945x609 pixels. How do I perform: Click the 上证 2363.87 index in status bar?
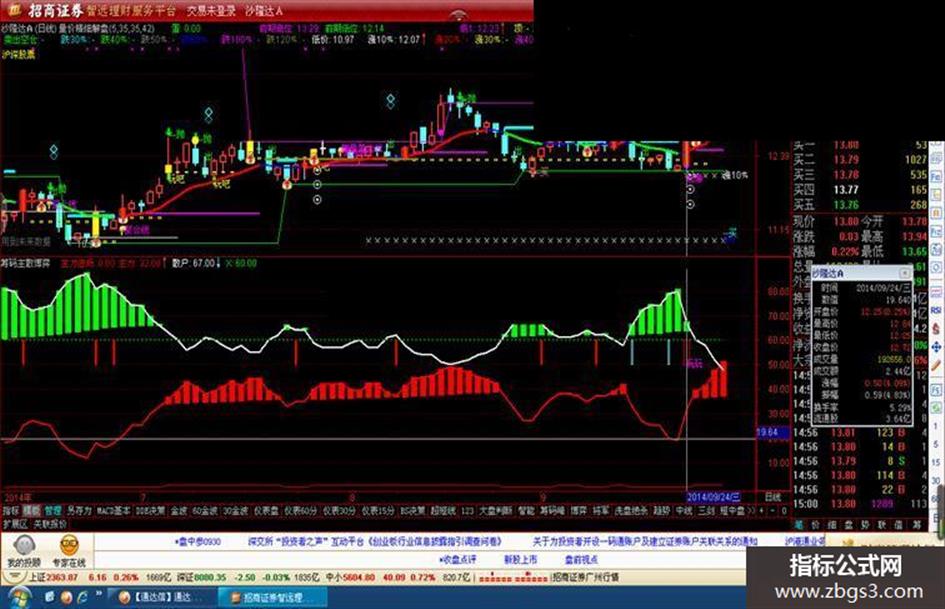coord(54,578)
